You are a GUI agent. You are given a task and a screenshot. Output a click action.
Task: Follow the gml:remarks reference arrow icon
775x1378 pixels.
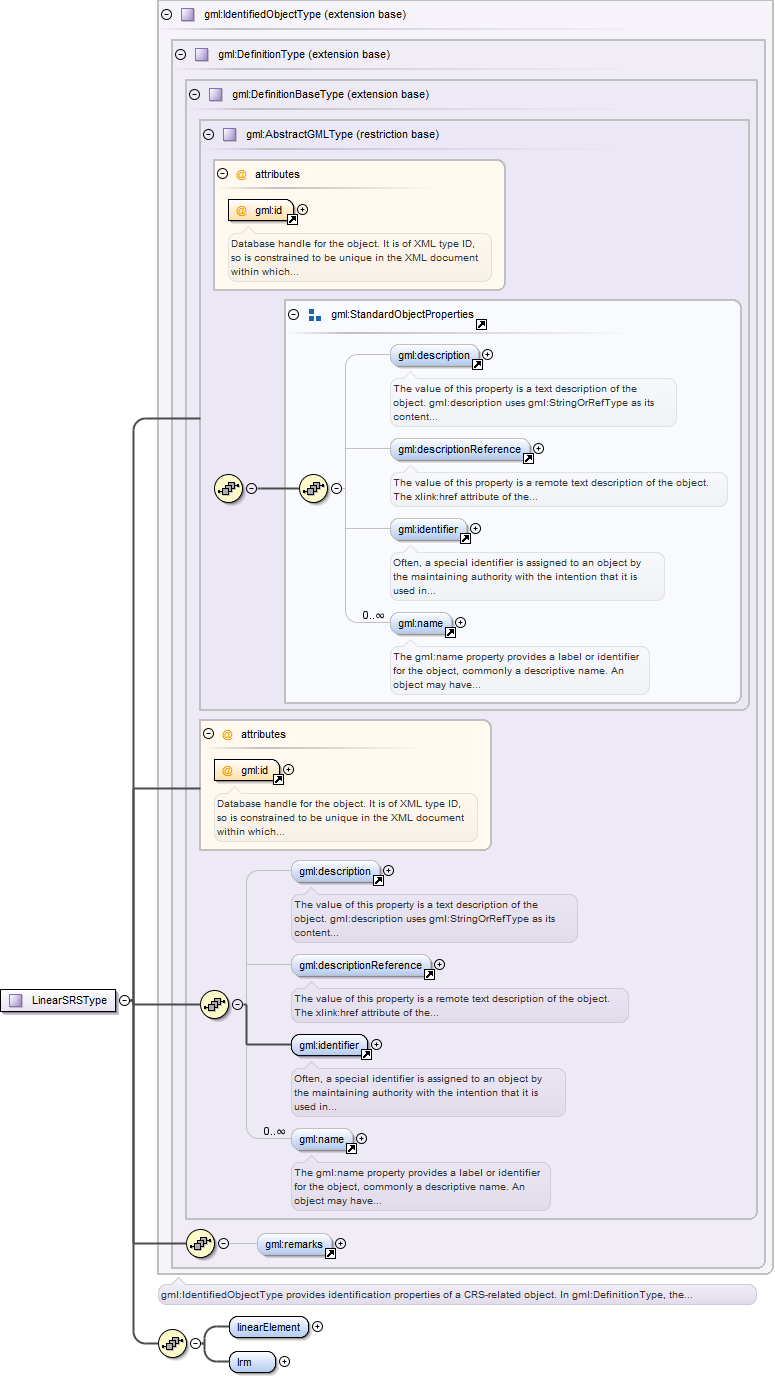click(330, 1253)
